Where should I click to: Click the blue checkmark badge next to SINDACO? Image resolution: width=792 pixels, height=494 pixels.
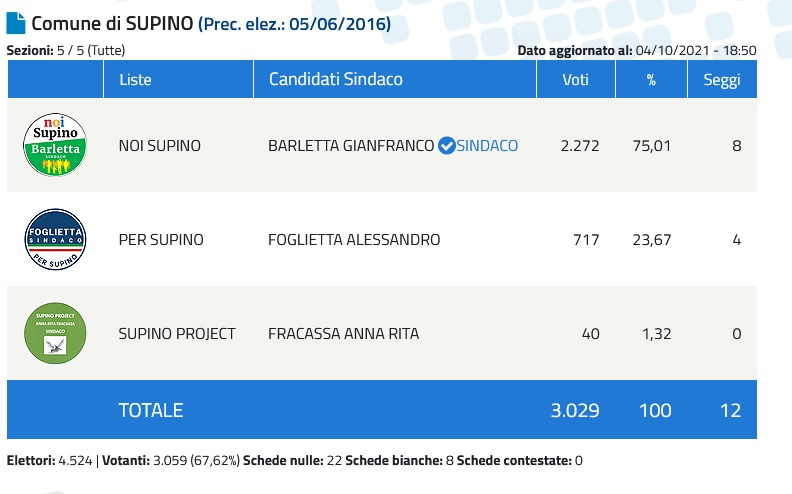[447, 146]
